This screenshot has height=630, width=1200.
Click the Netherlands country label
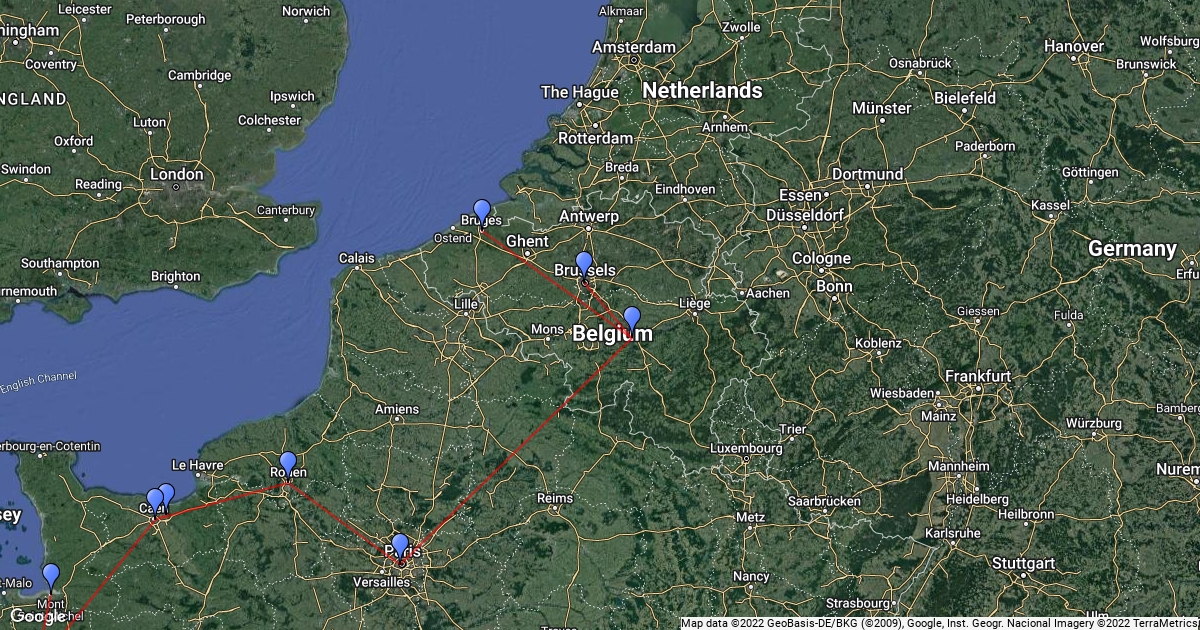point(702,90)
